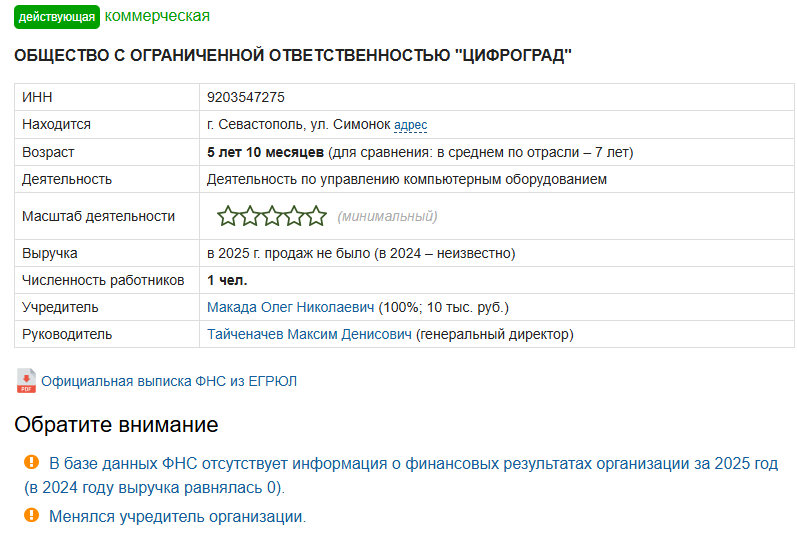Click the 'коммерческая' organization type label
Image resolution: width=797 pixels, height=535 pixels.
coord(157,16)
